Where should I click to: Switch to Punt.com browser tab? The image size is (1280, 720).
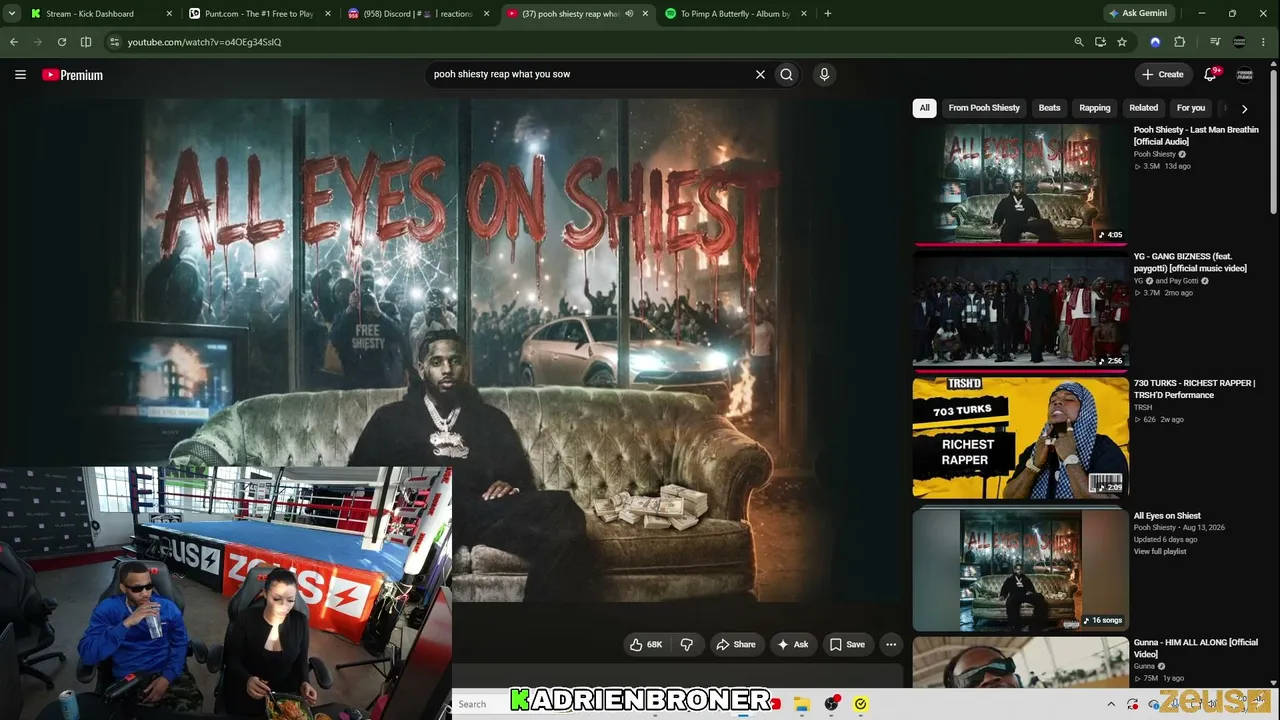259,14
